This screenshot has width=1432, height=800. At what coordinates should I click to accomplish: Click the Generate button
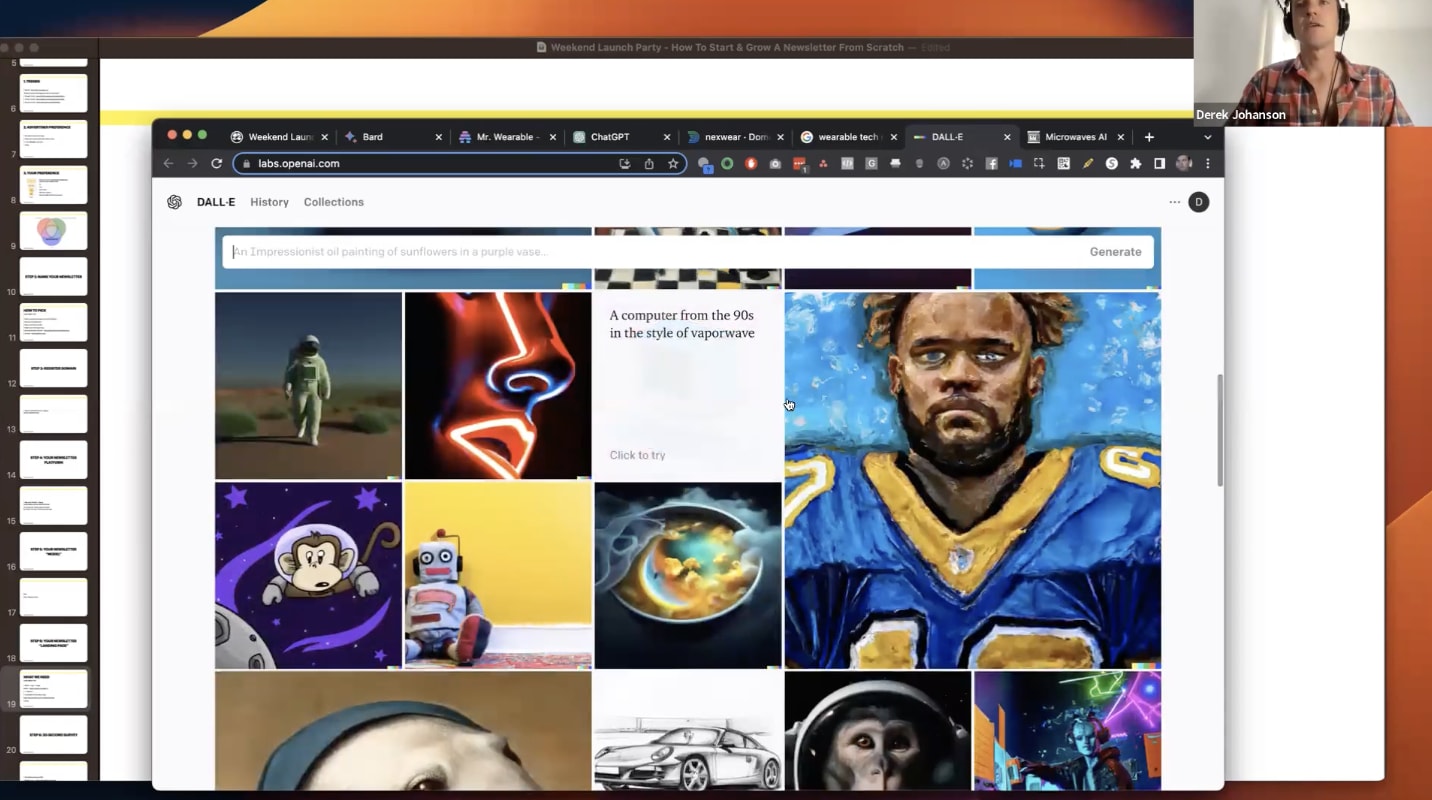pyautogui.click(x=1115, y=252)
